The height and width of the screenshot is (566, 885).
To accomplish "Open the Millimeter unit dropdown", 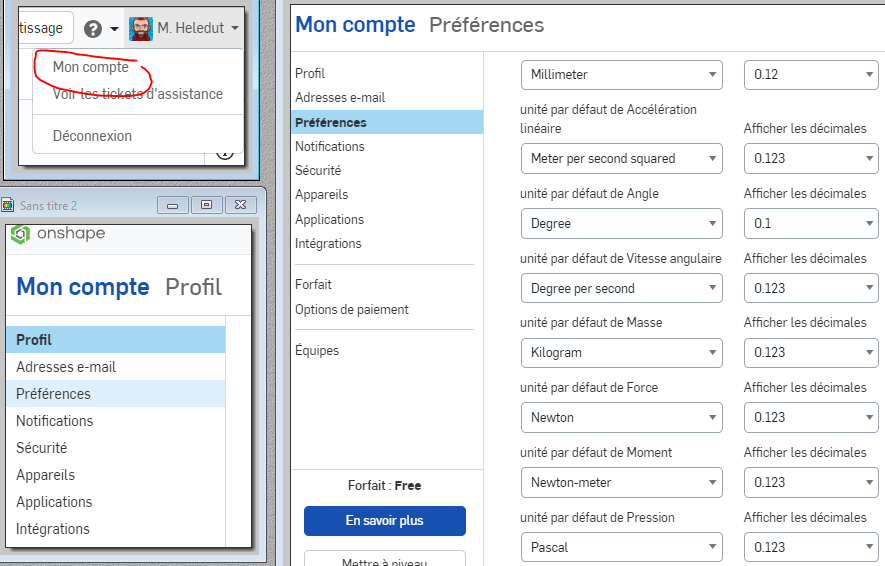I will coord(621,74).
